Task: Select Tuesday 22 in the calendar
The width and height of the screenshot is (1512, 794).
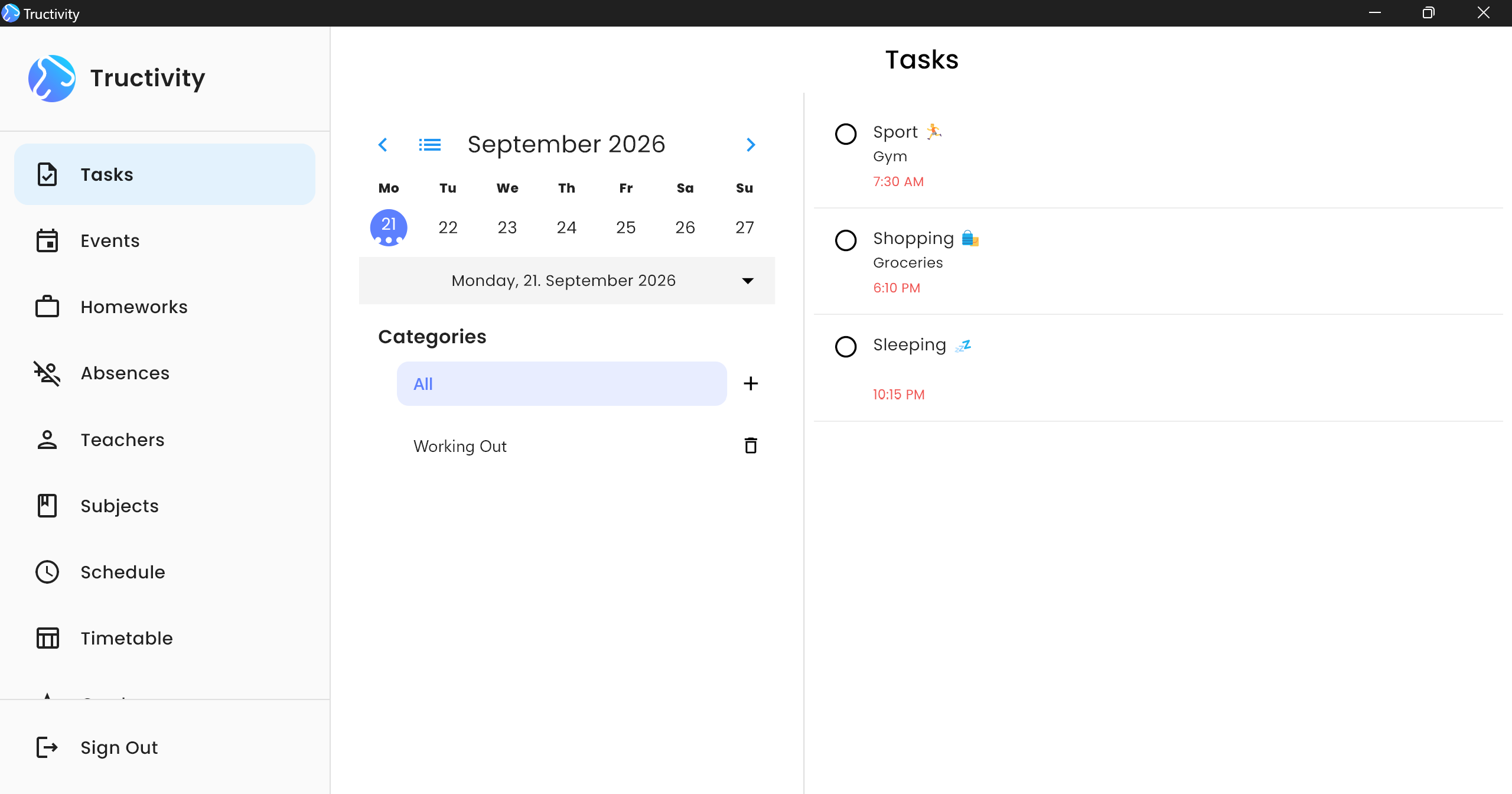Action: (448, 227)
